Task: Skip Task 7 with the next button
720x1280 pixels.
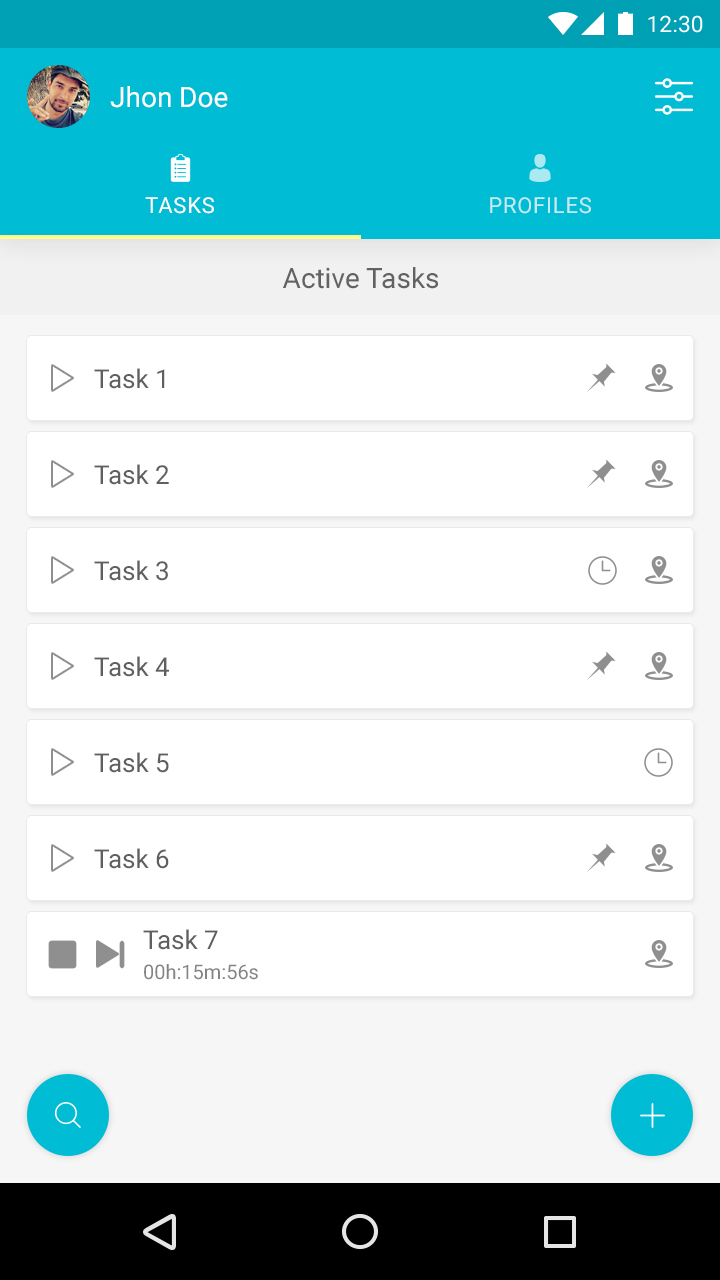Action: pyautogui.click(x=110, y=954)
